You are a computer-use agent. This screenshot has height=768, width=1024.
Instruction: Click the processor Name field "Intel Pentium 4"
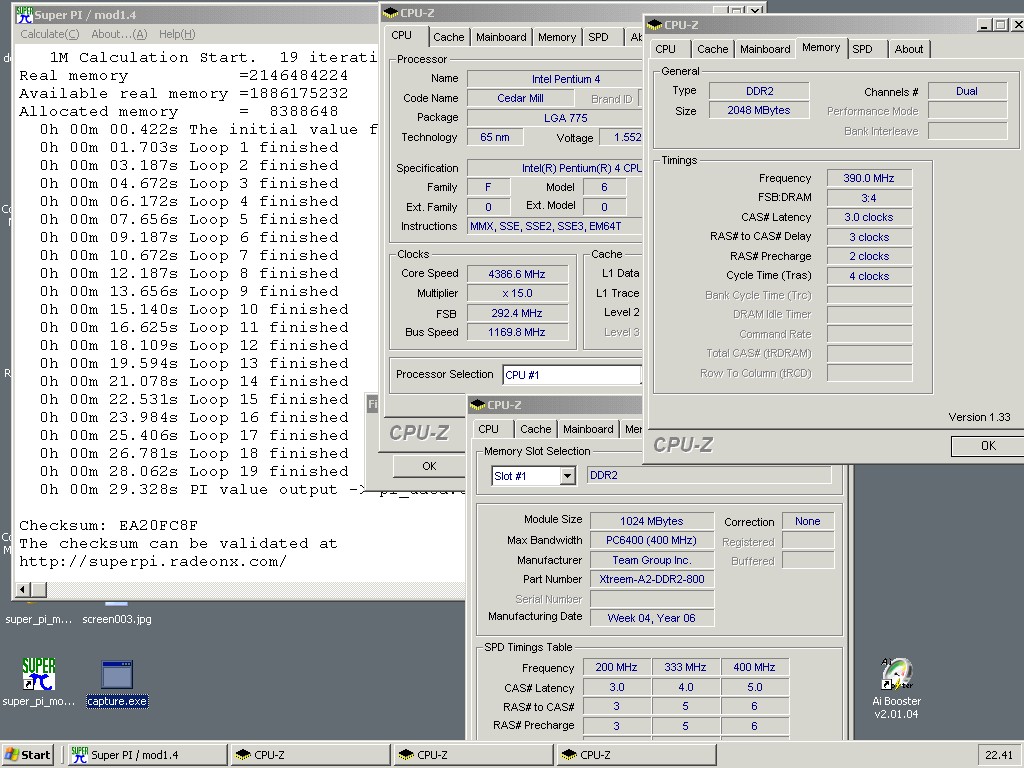pyautogui.click(x=555, y=79)
